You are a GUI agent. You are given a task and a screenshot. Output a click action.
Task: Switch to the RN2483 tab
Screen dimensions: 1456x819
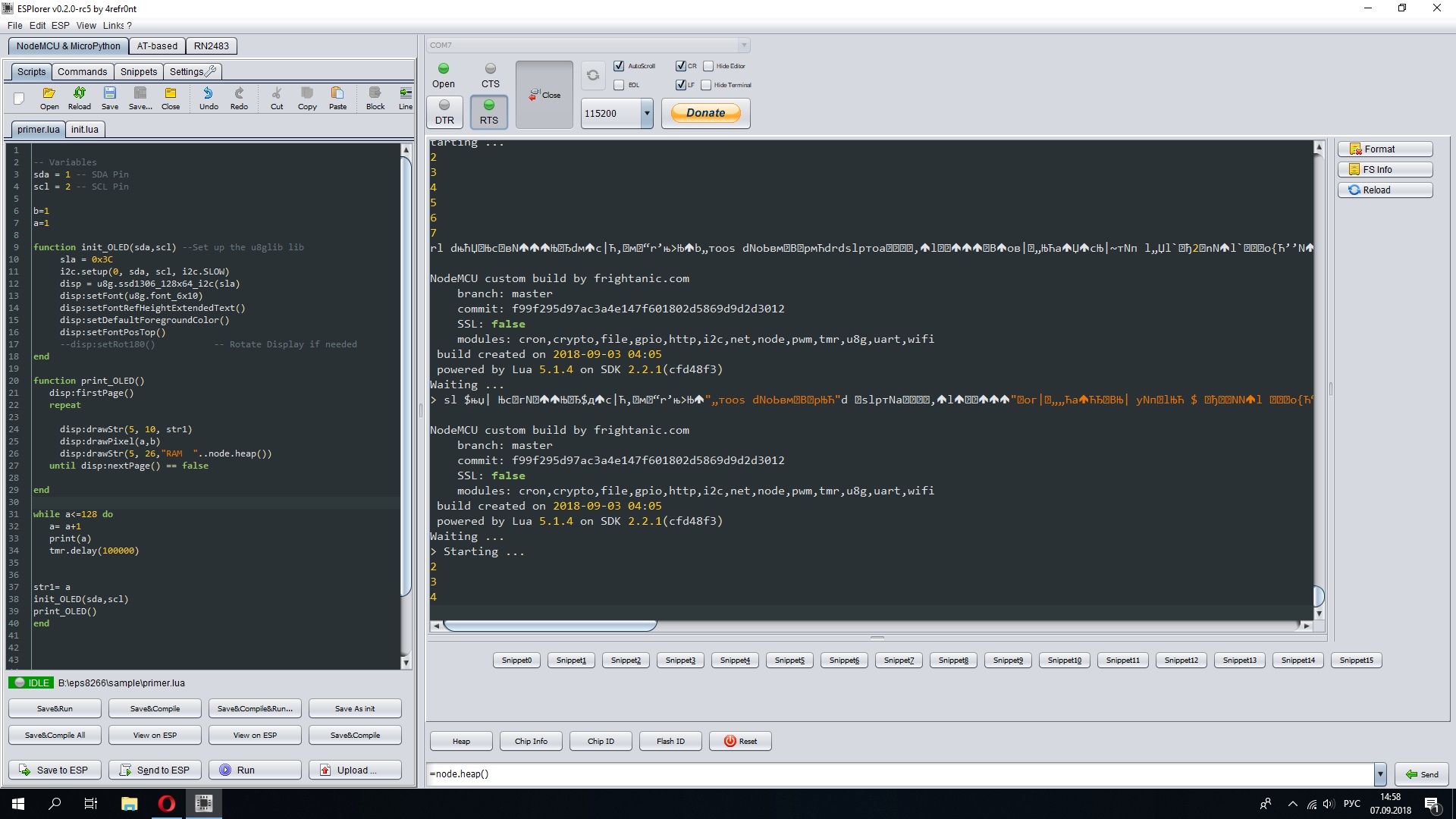(212, 46)
